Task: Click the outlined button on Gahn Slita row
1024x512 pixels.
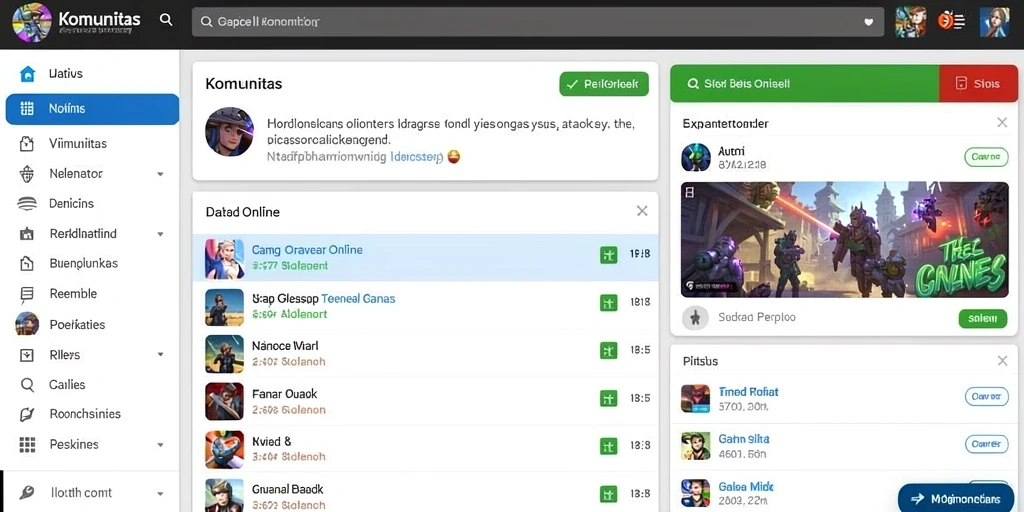Action: tap(985, 444)
